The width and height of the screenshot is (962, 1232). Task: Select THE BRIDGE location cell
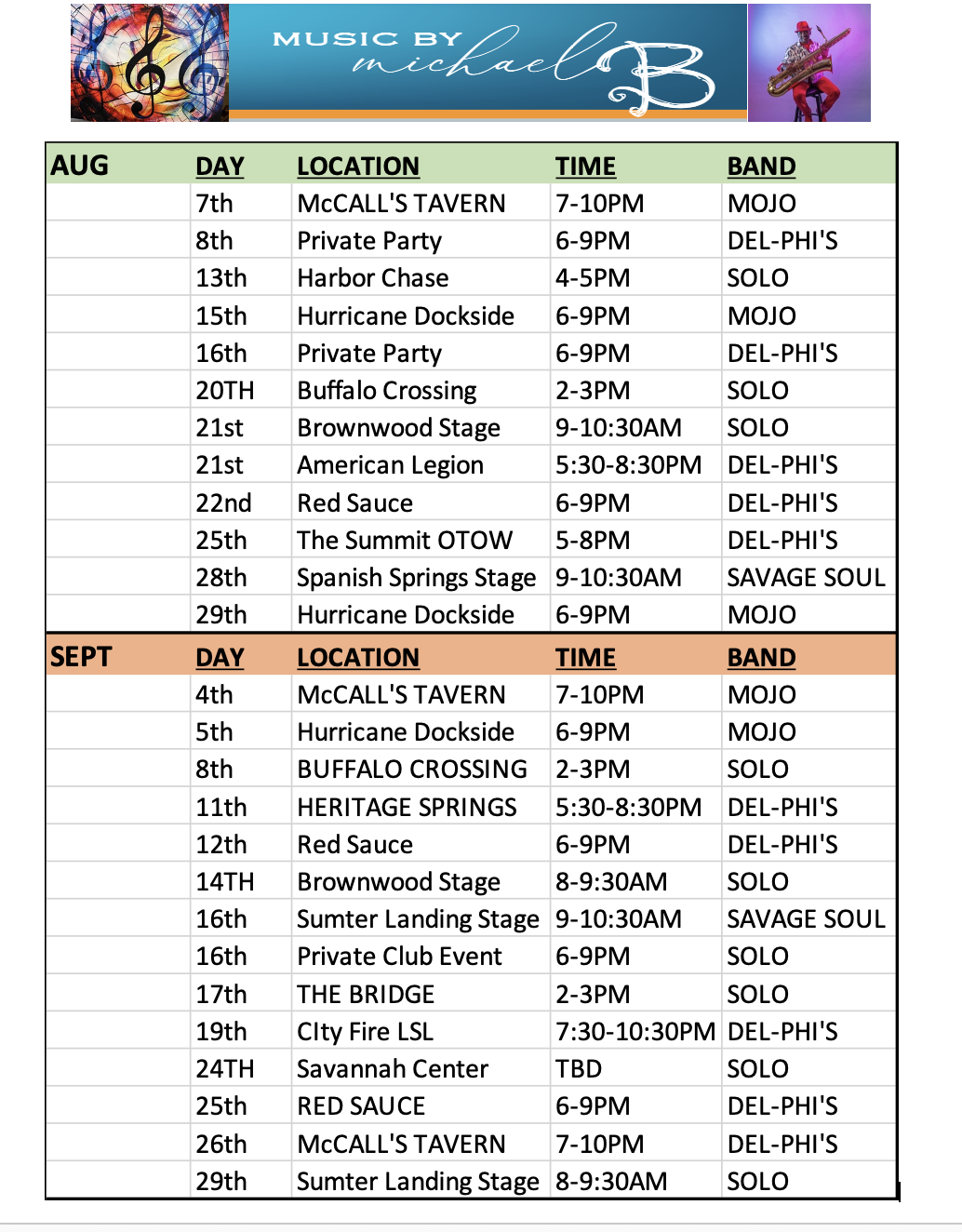click(x=421, y=995)
